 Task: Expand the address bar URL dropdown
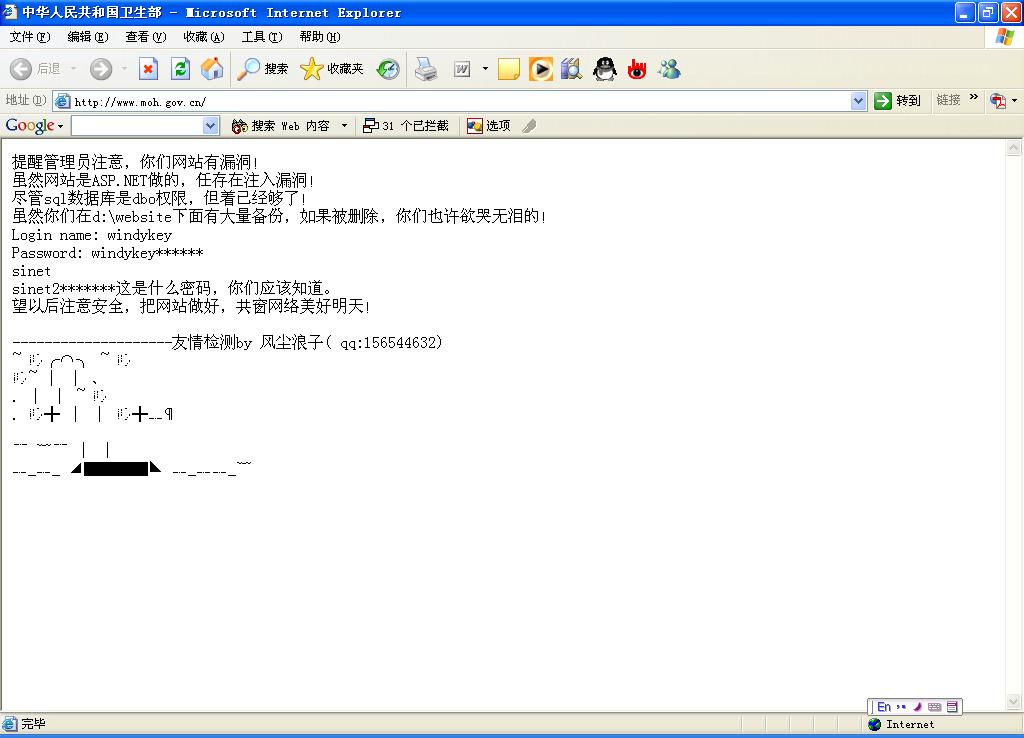858,101
